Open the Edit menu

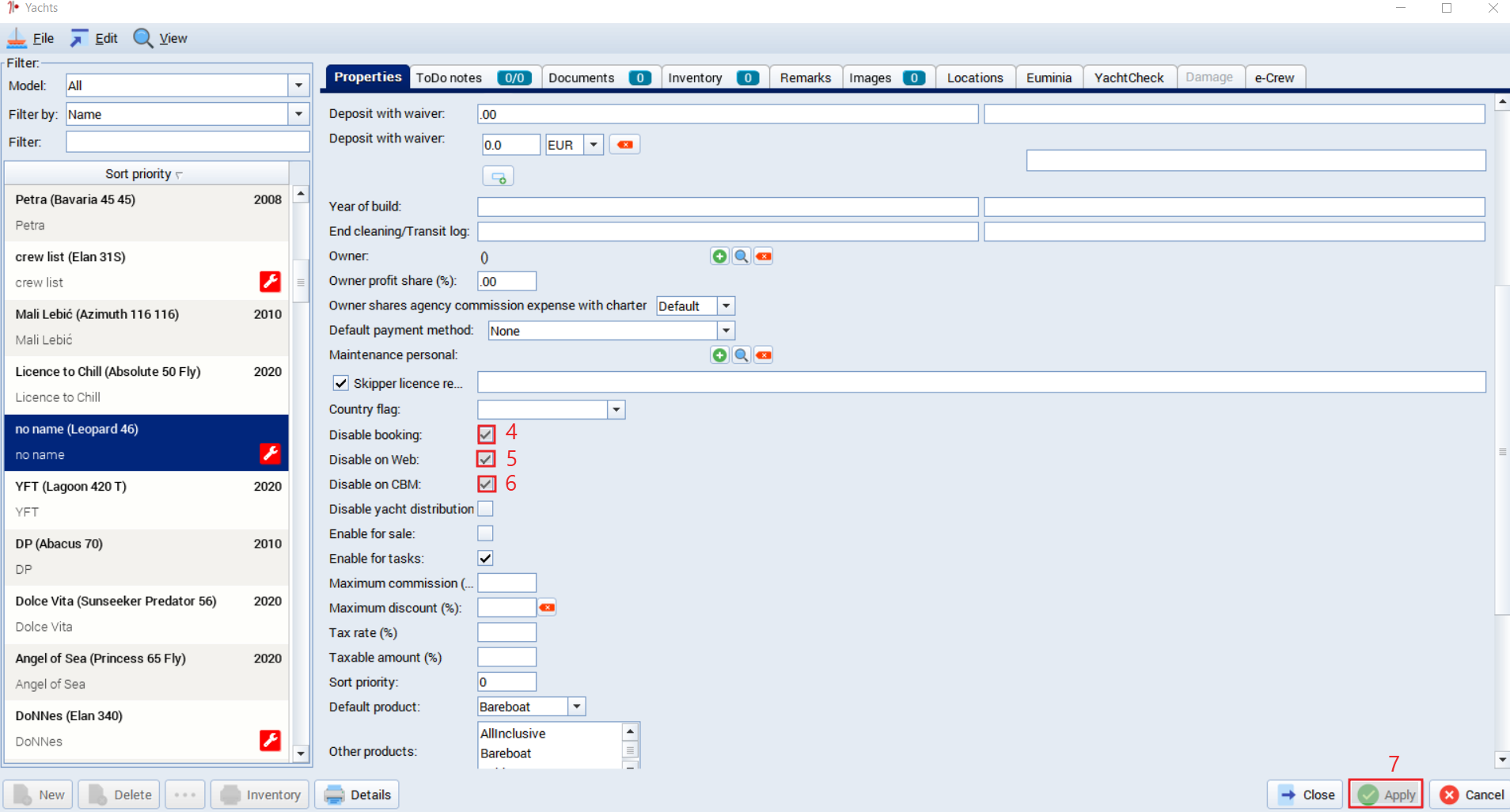[x=94, y=38]
